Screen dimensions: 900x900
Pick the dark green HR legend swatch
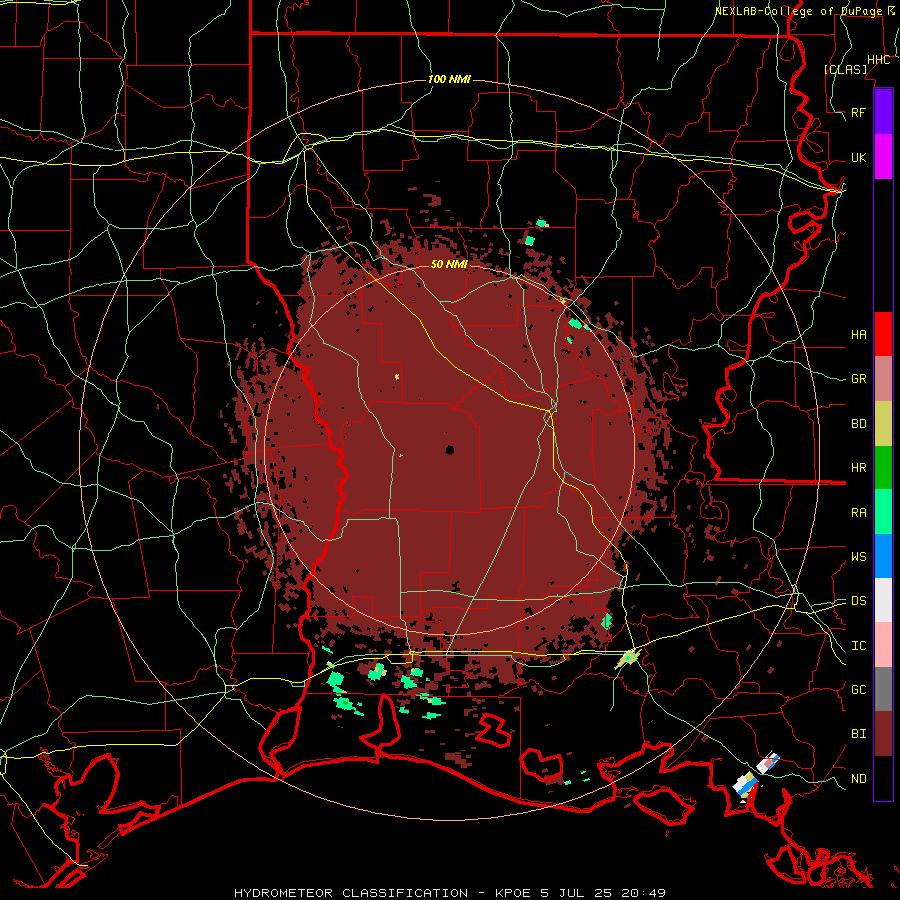(x=883, y=468)
